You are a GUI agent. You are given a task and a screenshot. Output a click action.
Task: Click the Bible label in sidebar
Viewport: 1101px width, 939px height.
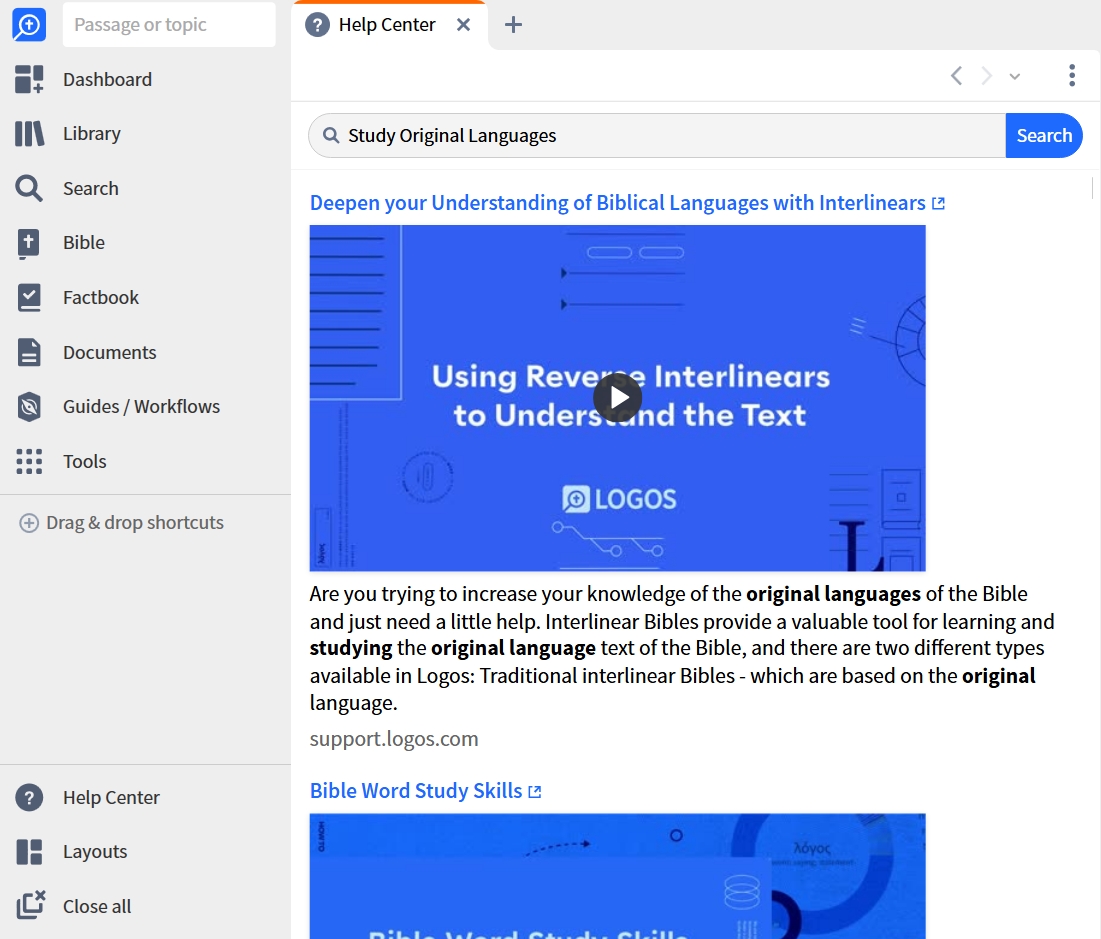pos(84,243)
